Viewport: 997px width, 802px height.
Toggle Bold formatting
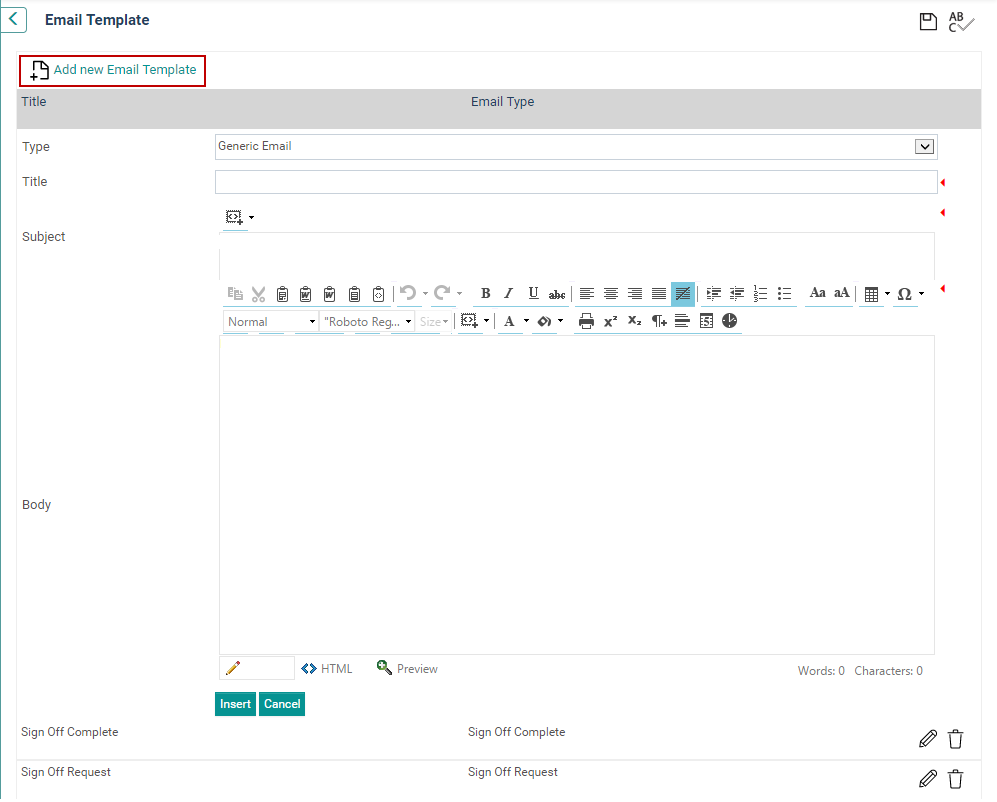[485, 294]
